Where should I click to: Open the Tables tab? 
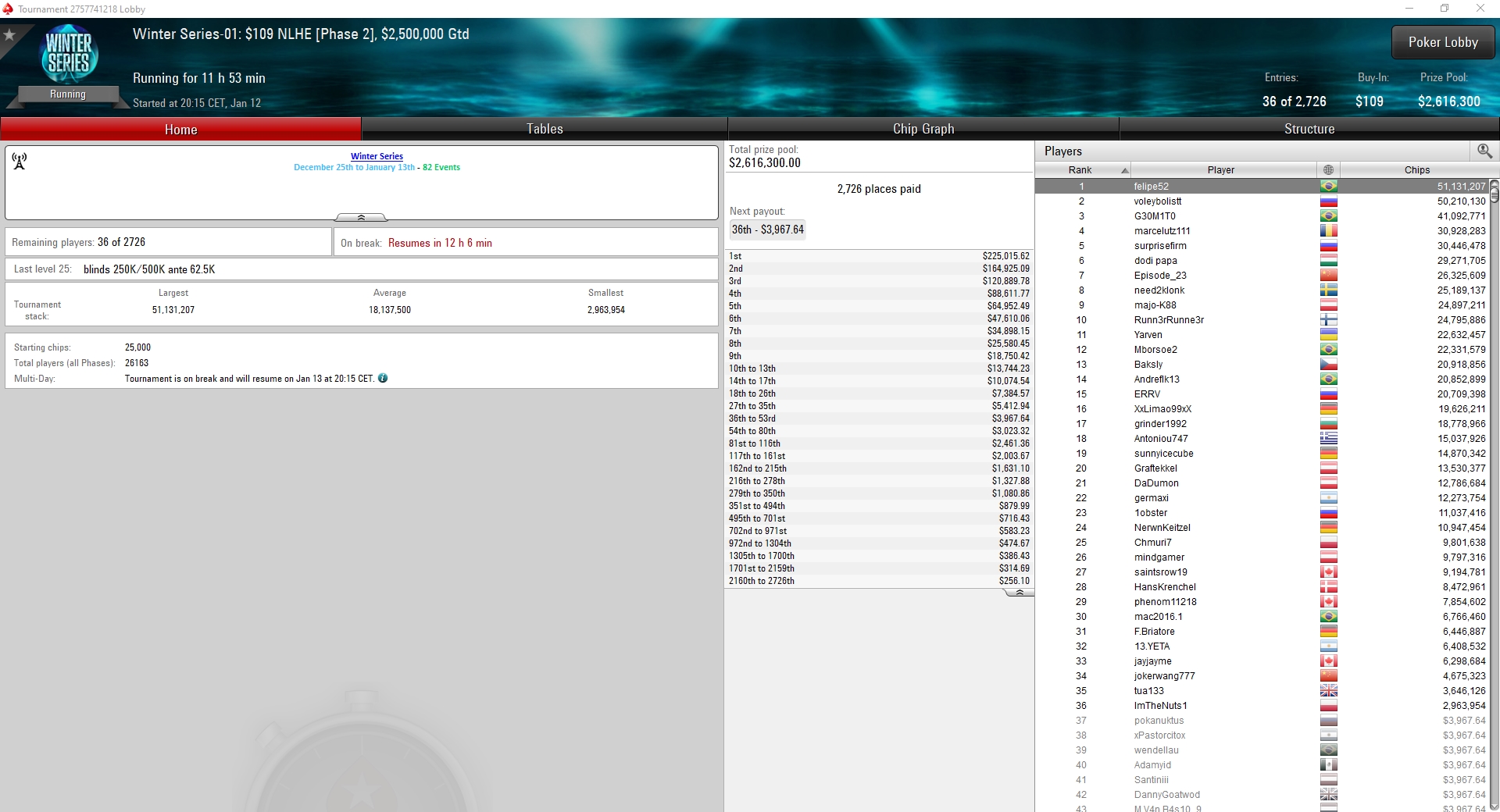click(545, 129)
